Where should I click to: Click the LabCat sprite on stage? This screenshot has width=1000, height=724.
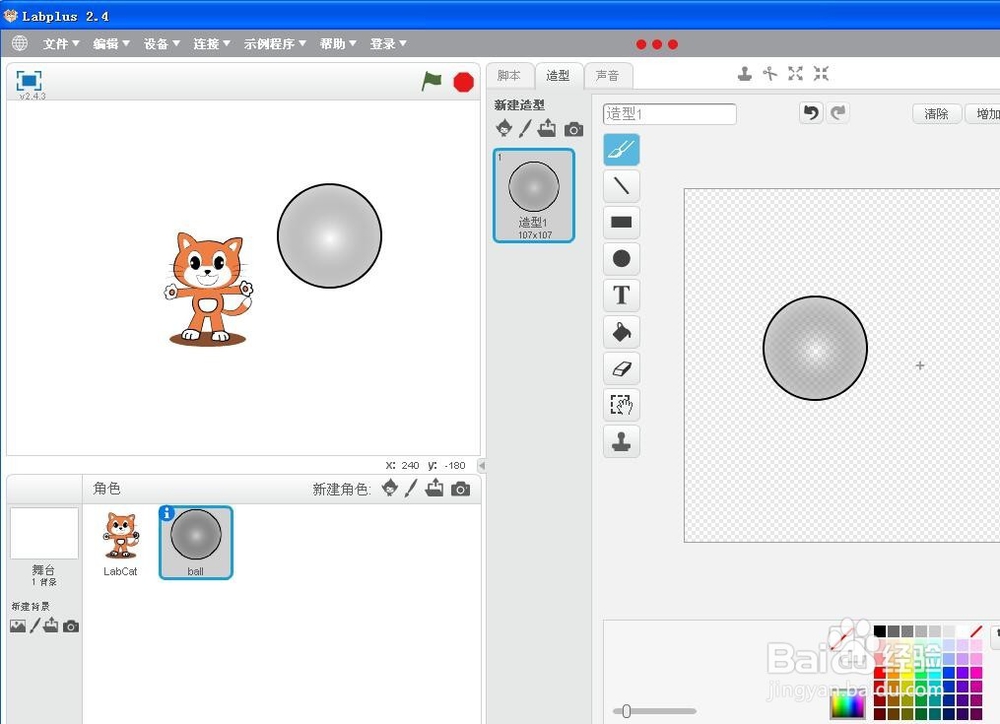208,289
